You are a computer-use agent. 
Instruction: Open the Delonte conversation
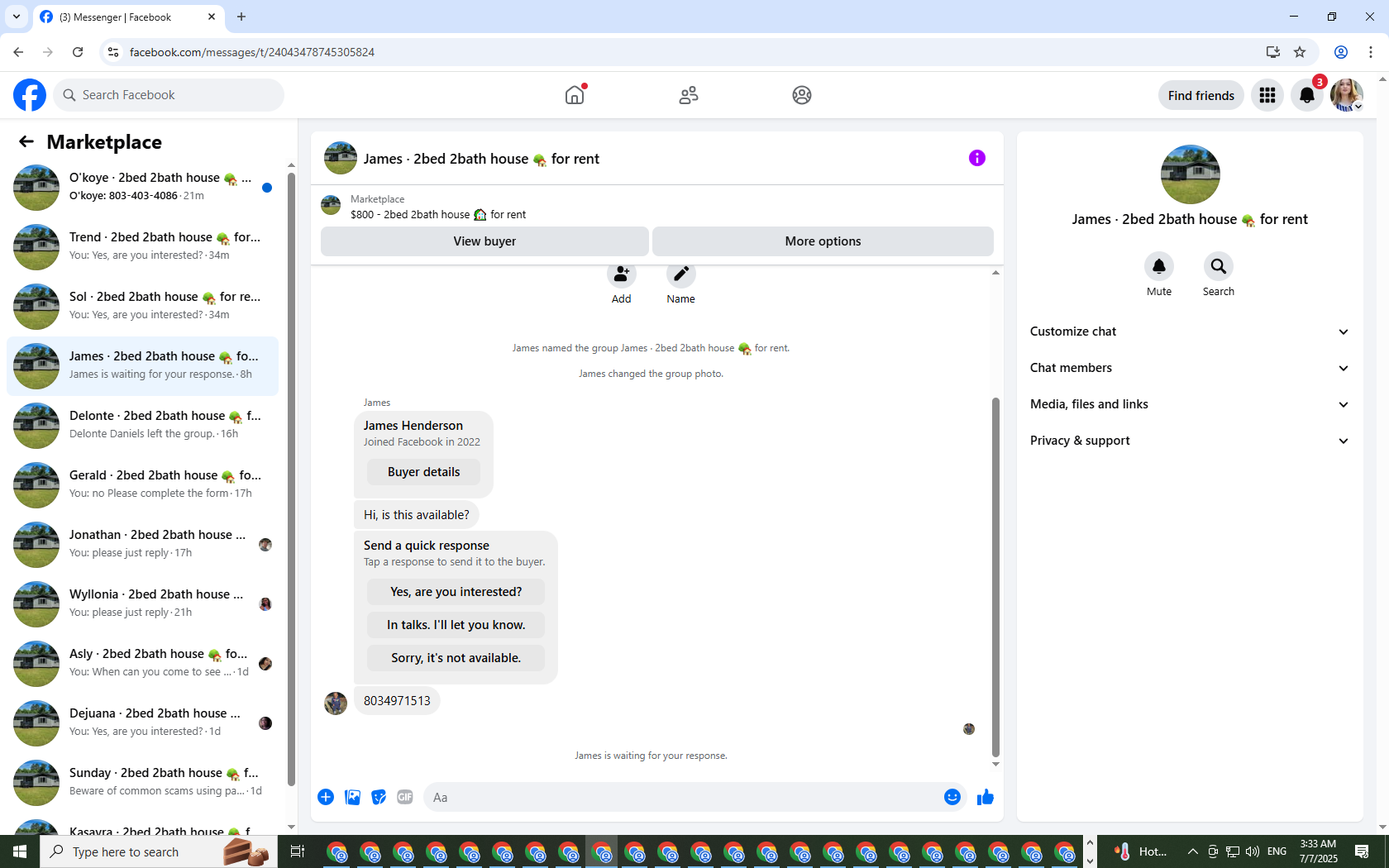click(143, 425)
